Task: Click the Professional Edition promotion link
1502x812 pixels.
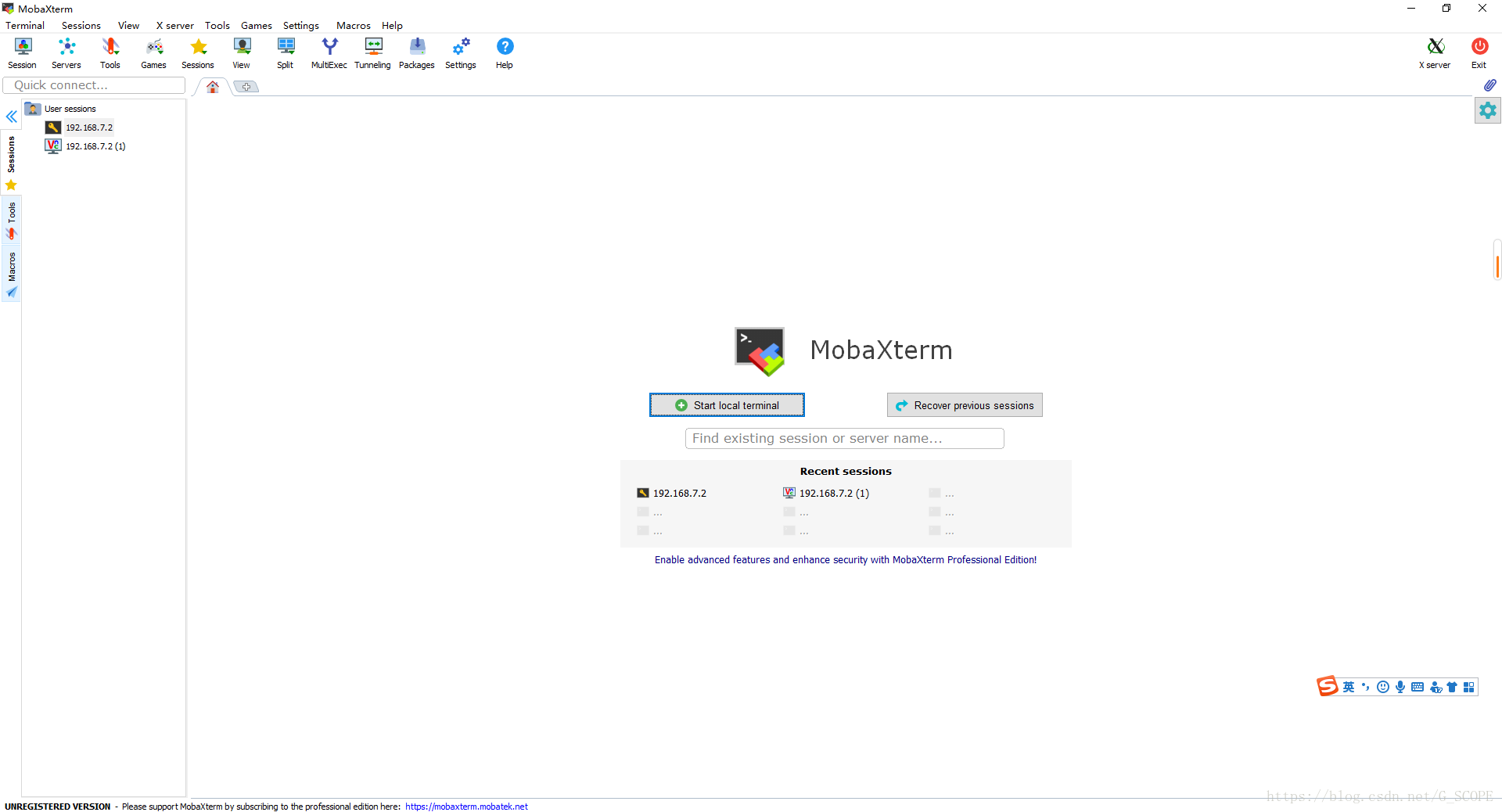Action: [x=846, y=560]
